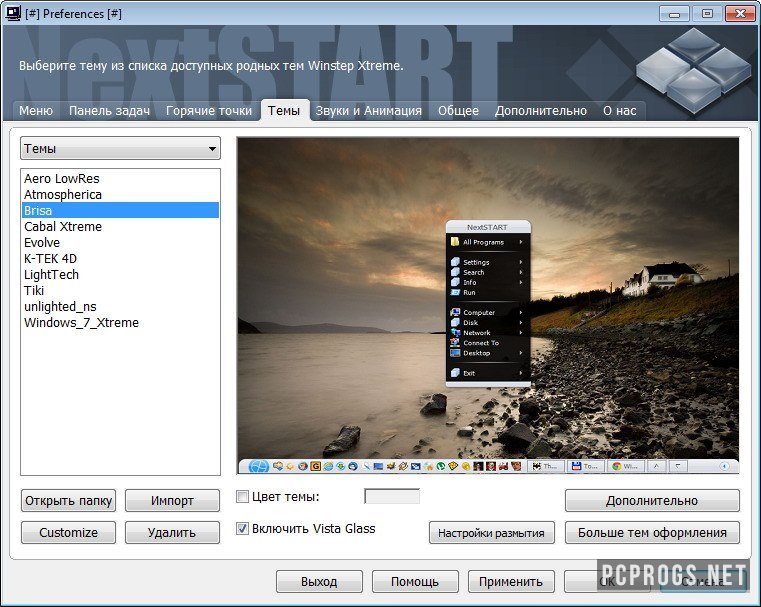This screenshot has height=607, width=761.
Task: Open the theme color swatch
Action: click(x=392, y=496)
